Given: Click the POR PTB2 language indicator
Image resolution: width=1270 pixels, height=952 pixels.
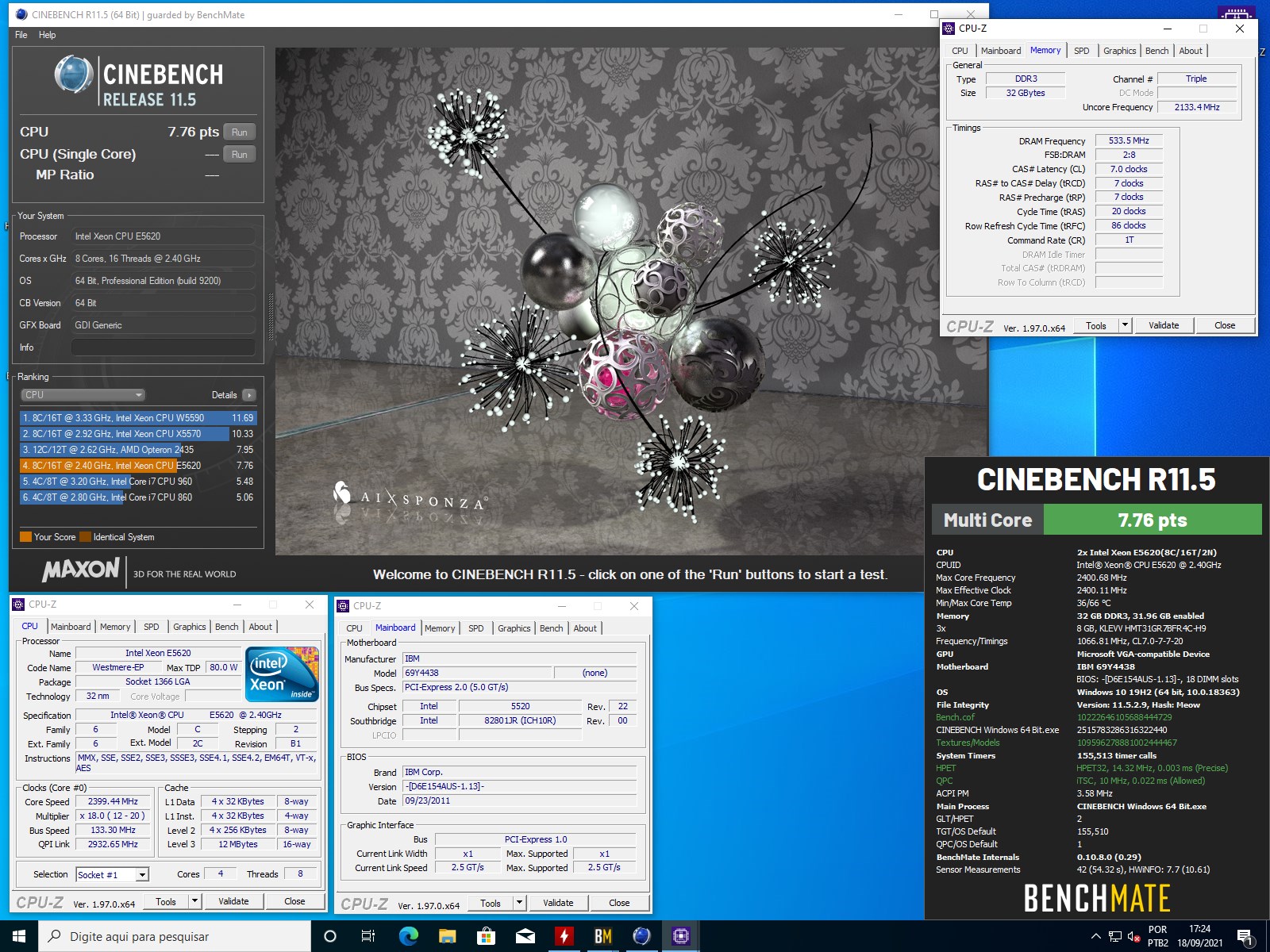Looking at the screenshot, I should [x=1158, y=936].
